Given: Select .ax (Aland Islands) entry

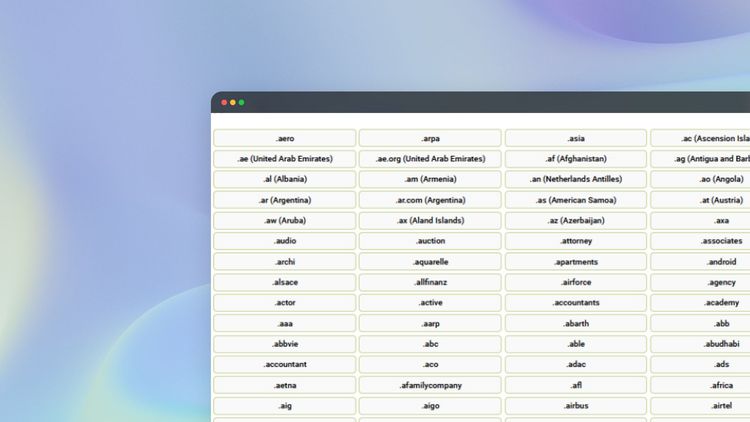Looking at the screenshot, I should [430, 221].
